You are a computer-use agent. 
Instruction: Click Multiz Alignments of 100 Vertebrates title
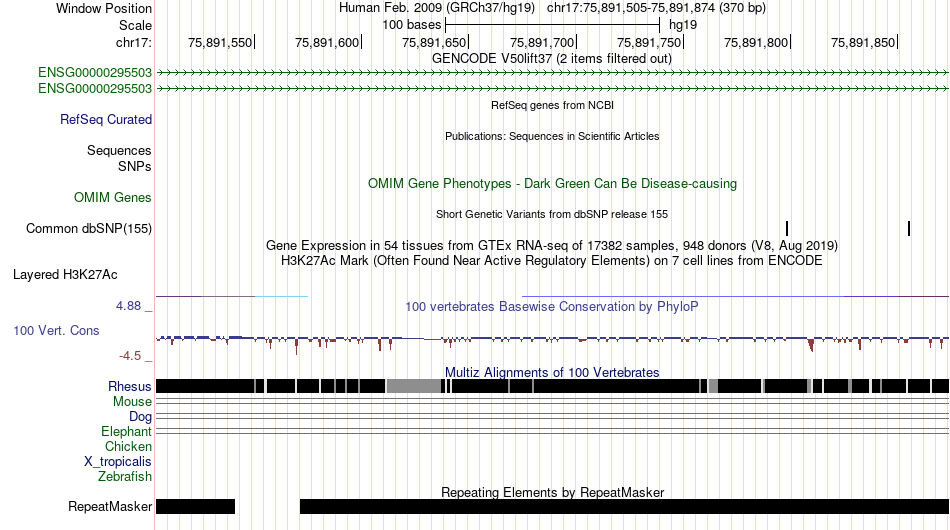tap(552, 373)
